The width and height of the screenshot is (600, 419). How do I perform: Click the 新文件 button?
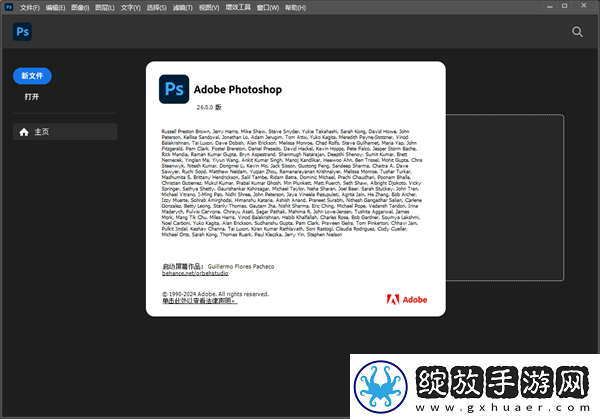(32, 76)
